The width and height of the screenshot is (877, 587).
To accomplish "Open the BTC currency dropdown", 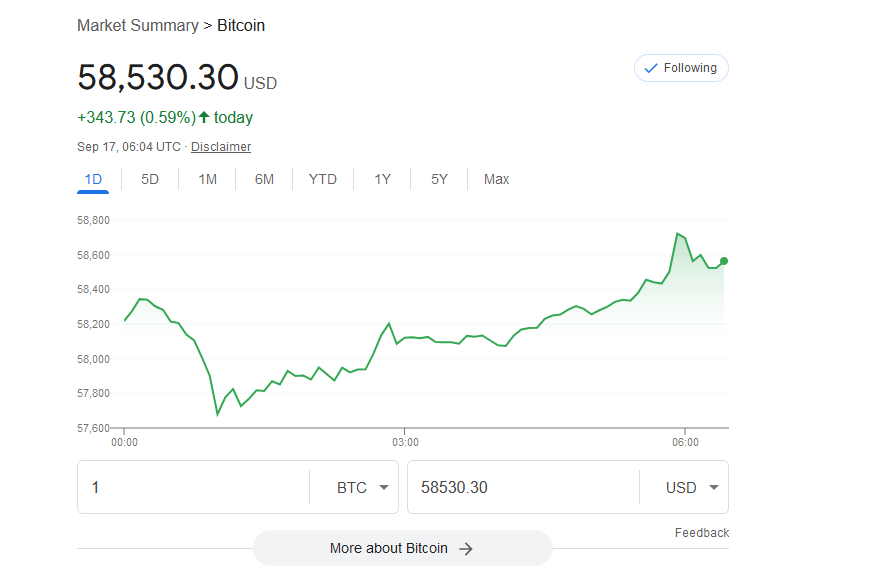I will (x=362, y=487).
